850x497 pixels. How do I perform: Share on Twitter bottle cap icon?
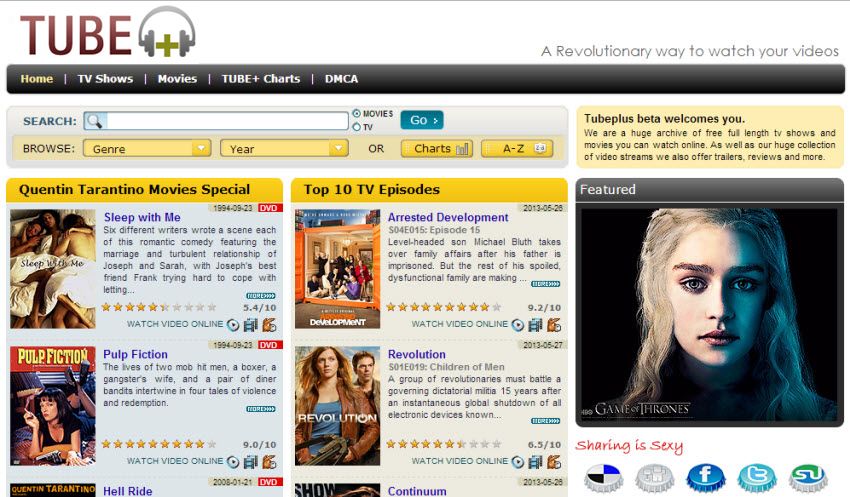[x=757, y=477]
